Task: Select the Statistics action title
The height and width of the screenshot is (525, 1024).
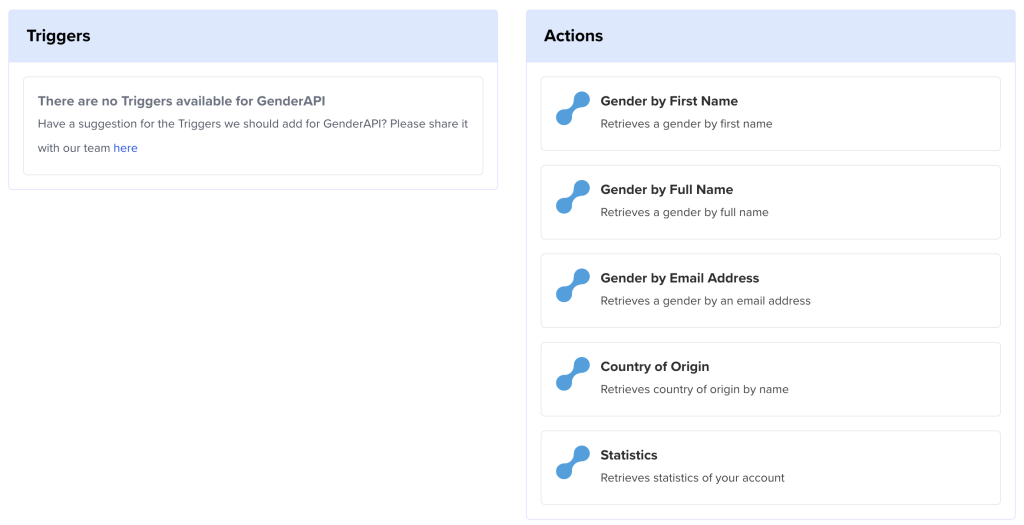Action: click(628, 455)
